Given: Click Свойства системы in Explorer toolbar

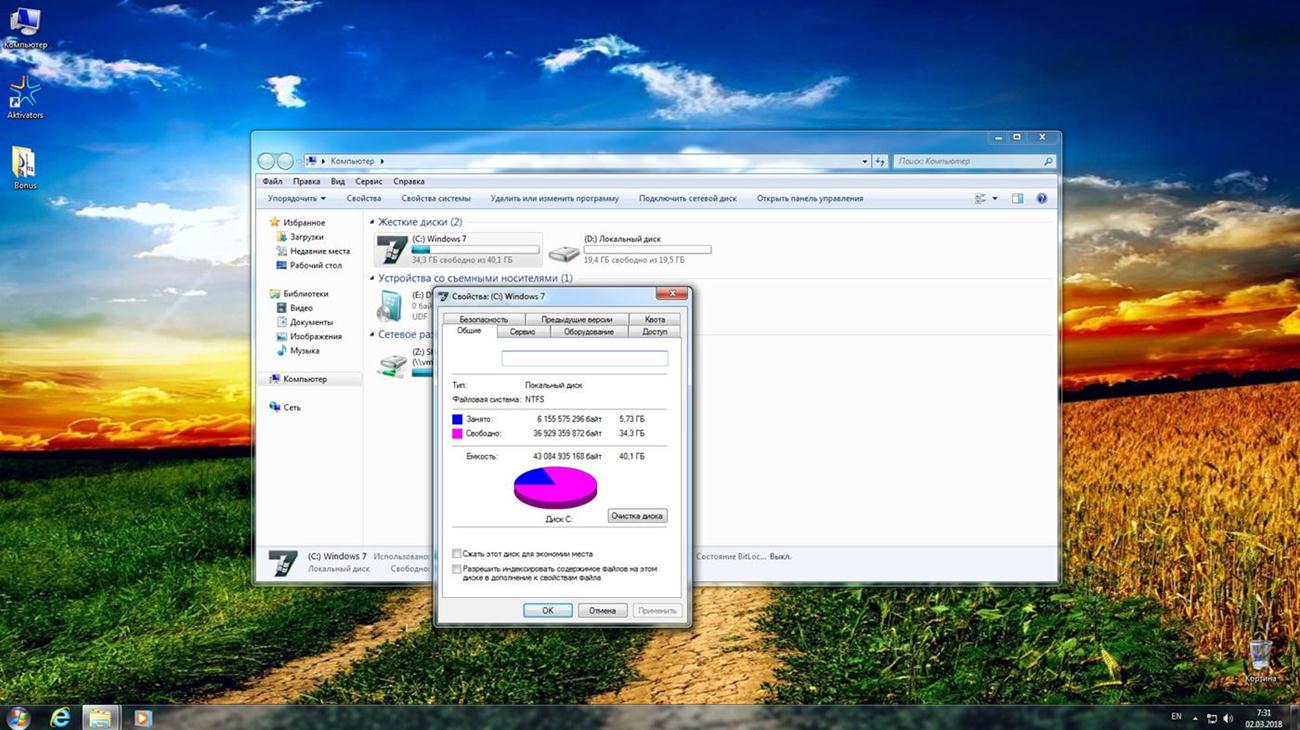Looking at the screenshot, I should pos(436,199).
